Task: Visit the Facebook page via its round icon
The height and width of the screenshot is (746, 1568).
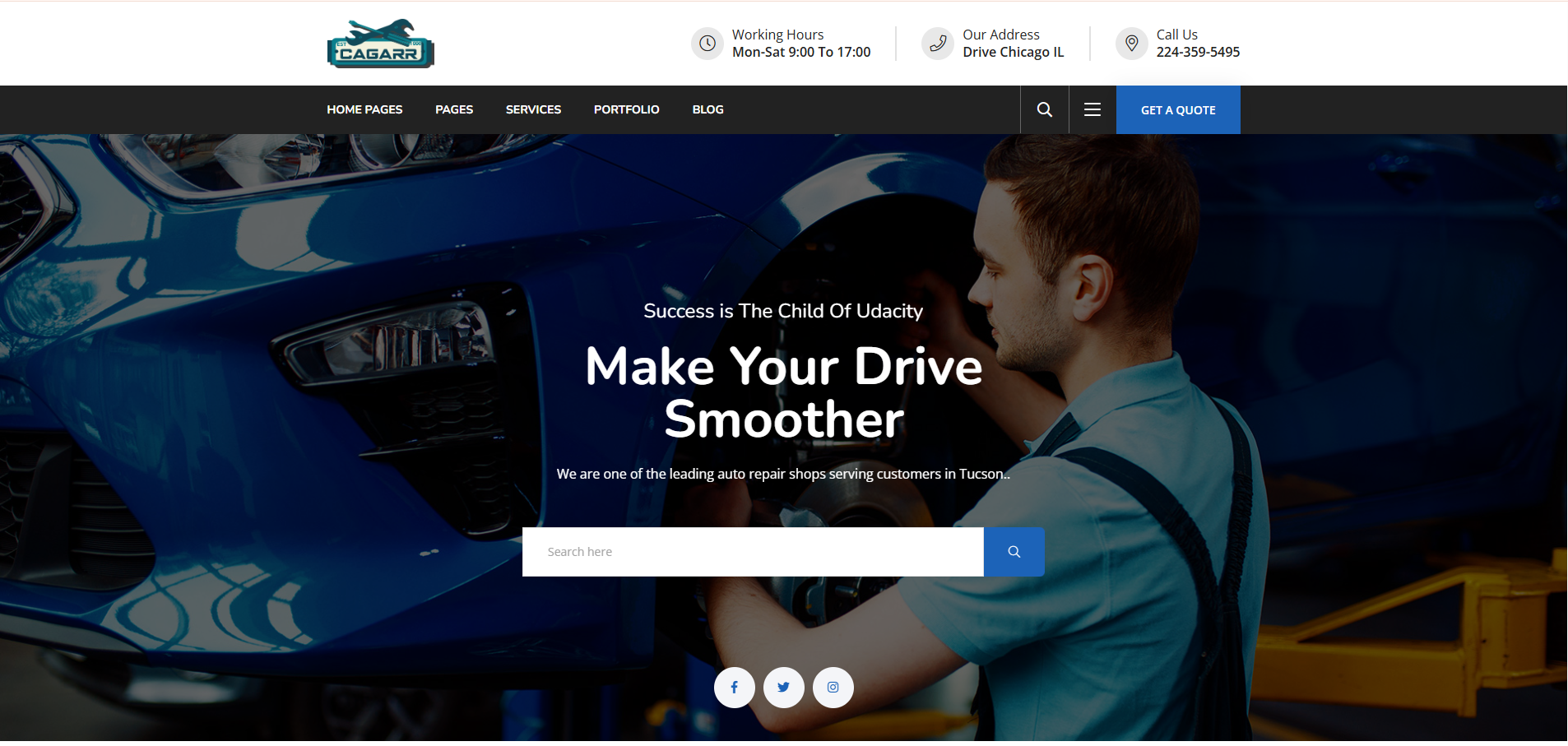Action: [734, 688]
